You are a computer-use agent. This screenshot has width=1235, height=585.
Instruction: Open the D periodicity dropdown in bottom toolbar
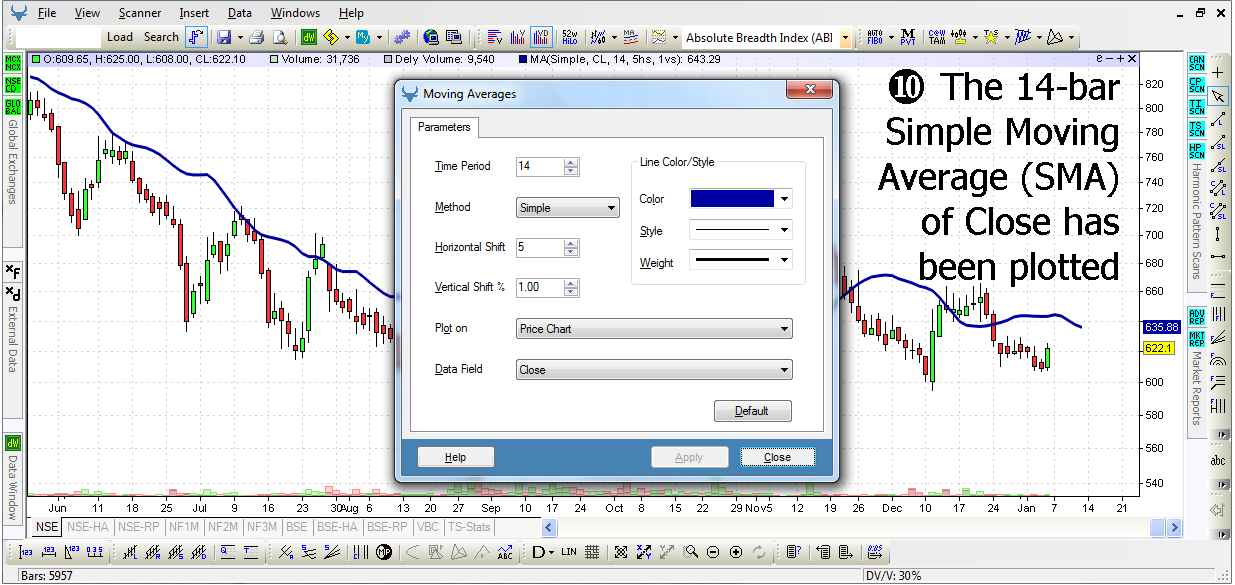(550, 552)
